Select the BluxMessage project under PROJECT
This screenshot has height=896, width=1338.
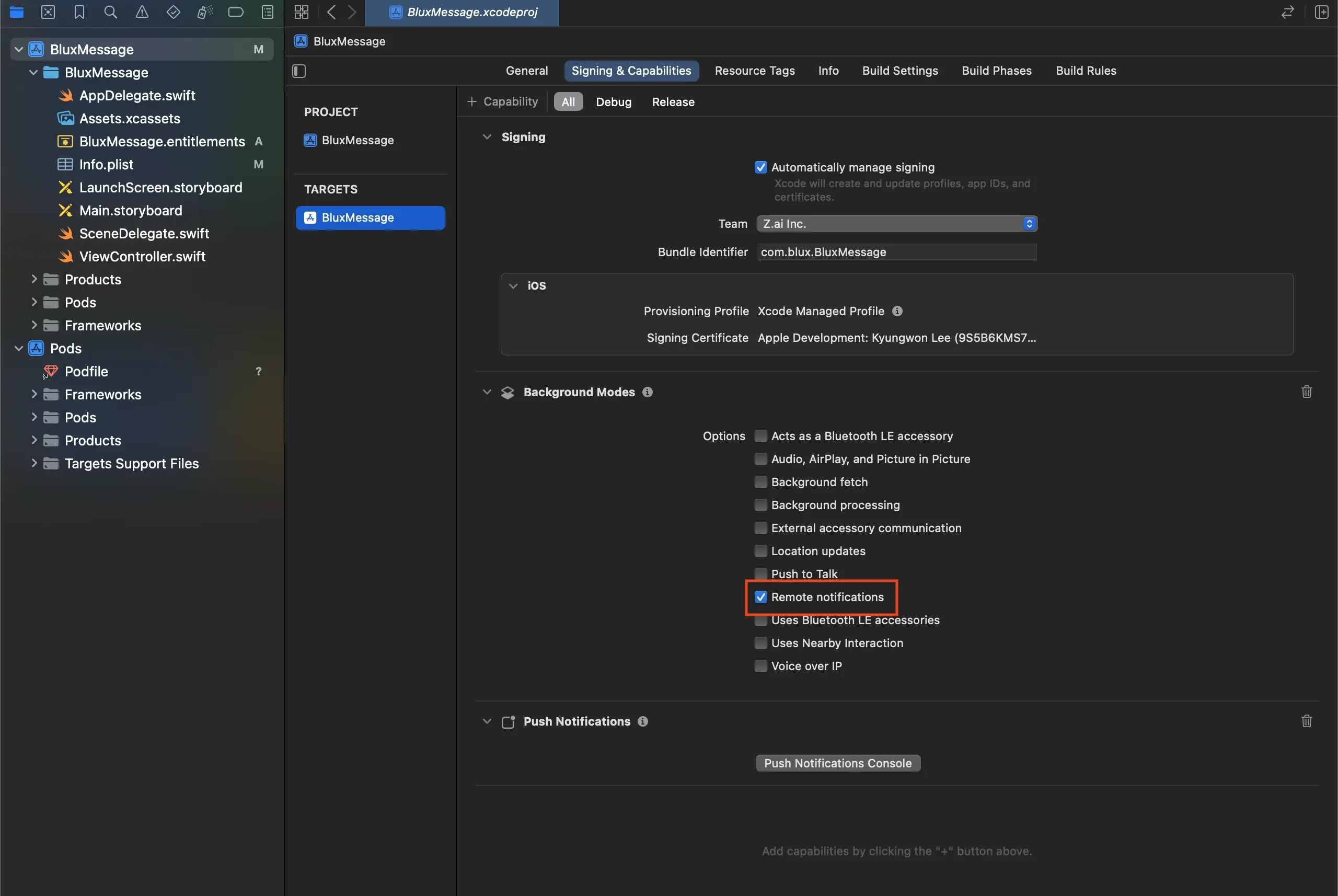pos(357,140)
